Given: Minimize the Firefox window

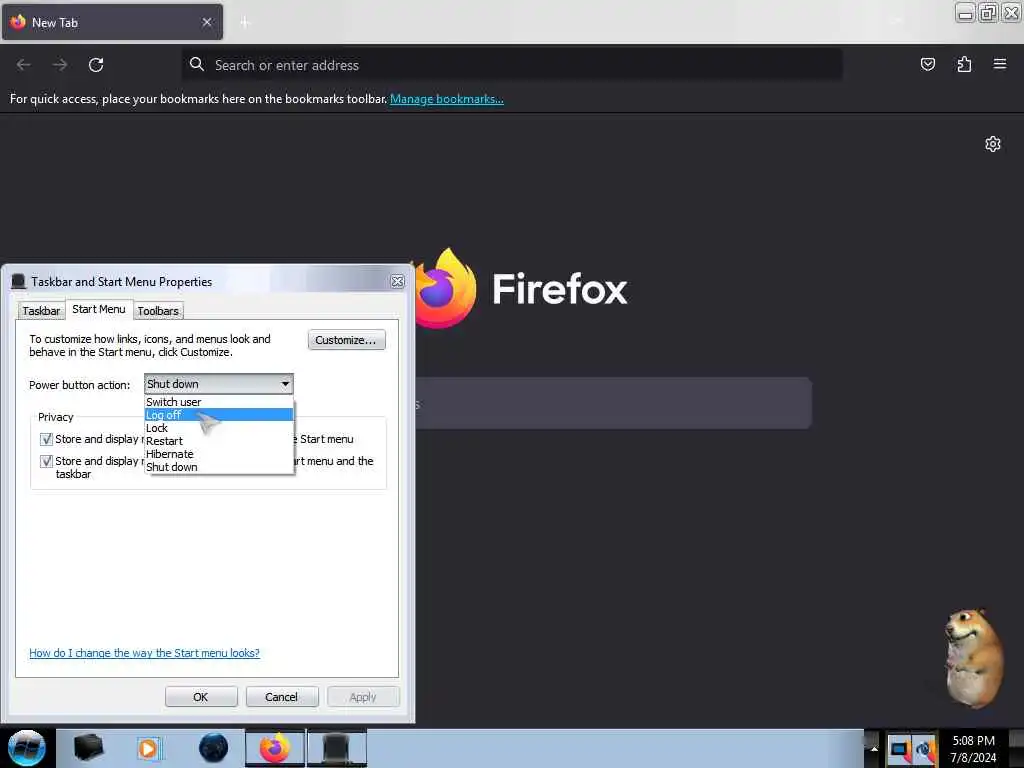Looking at the screenshot, I should (x=965, y=12).
